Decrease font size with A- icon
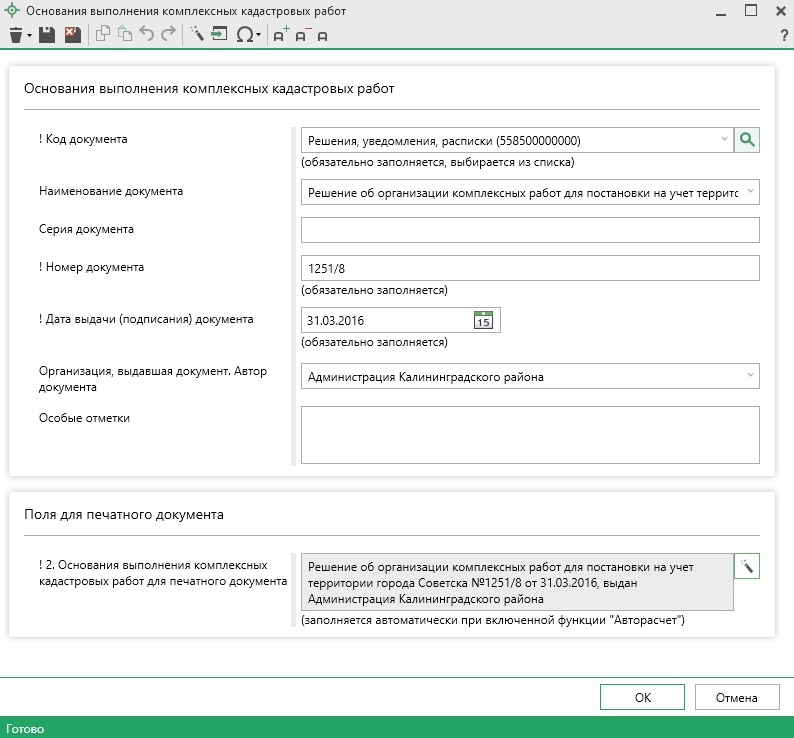Image resolution: width=794 pixels, height=738 pixels. pyautogui.click(x=302, y=35)
